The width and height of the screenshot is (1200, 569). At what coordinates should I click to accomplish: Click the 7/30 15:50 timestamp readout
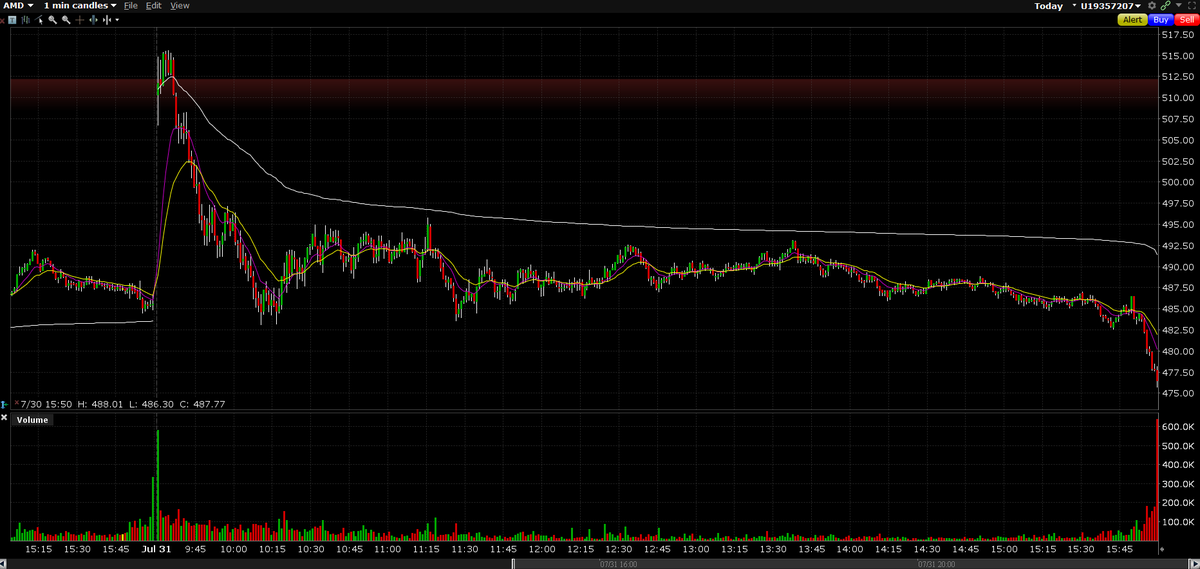pos(46,404)
